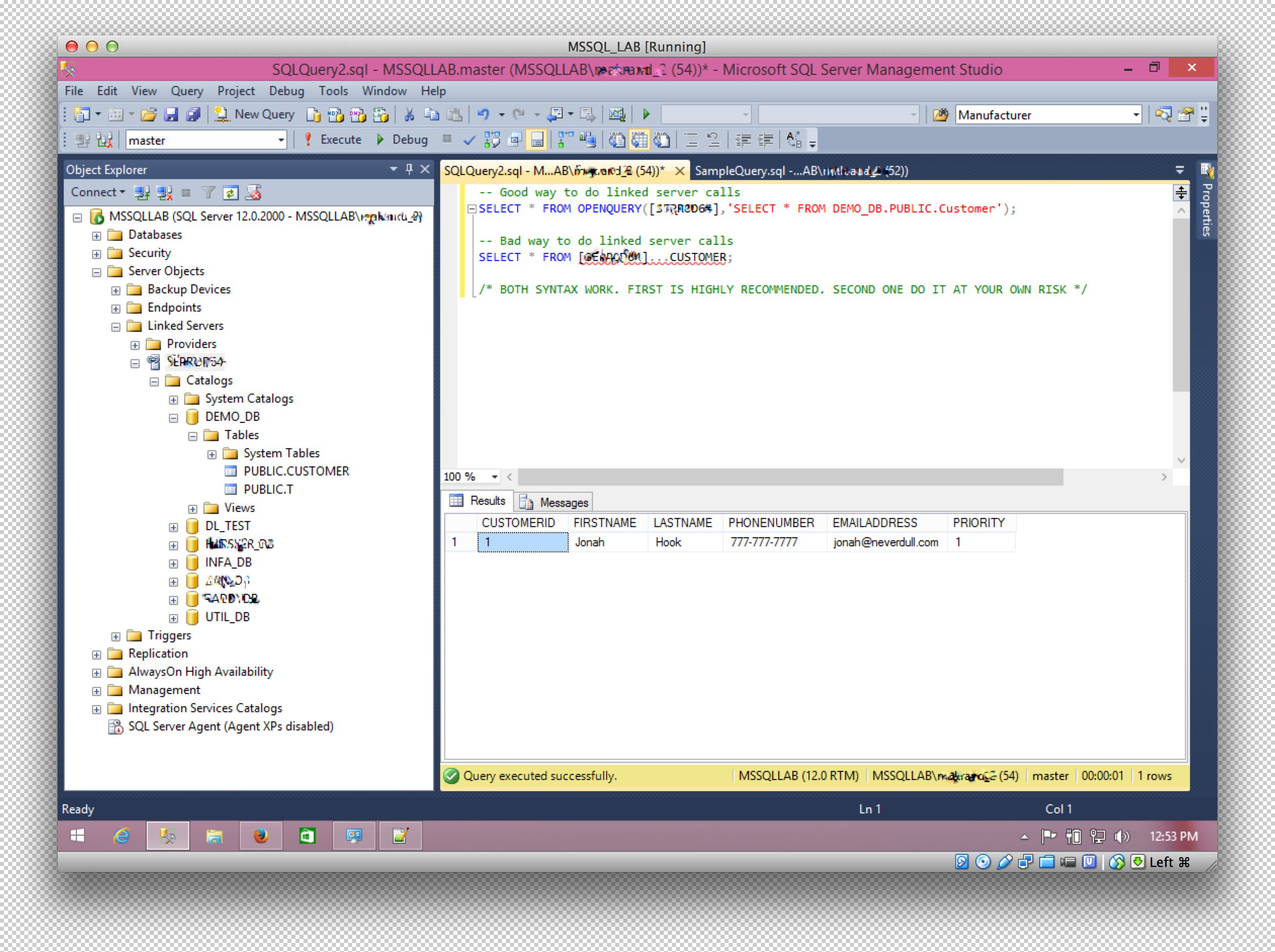Open the Query menu
This screenshot has height=952, width=1275.
point(186,91)
